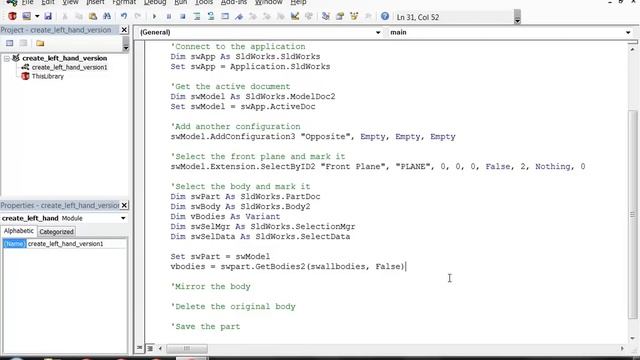The width and height of the screenshot is (640, 360).
Task: Click the Step Over icon
Action: tap(211, 16)
